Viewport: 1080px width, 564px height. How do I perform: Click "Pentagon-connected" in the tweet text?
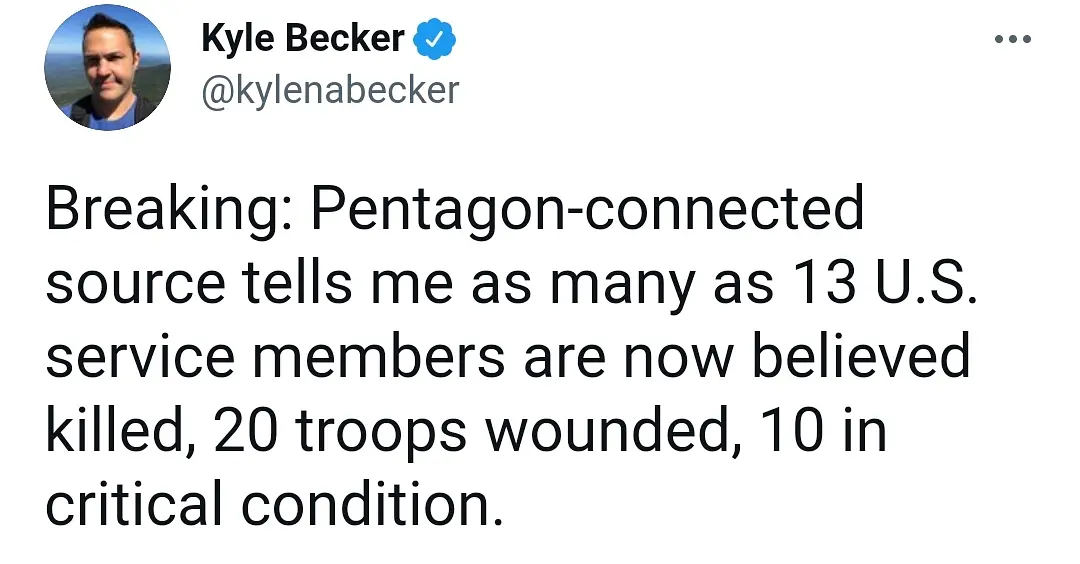pos(588,211)
